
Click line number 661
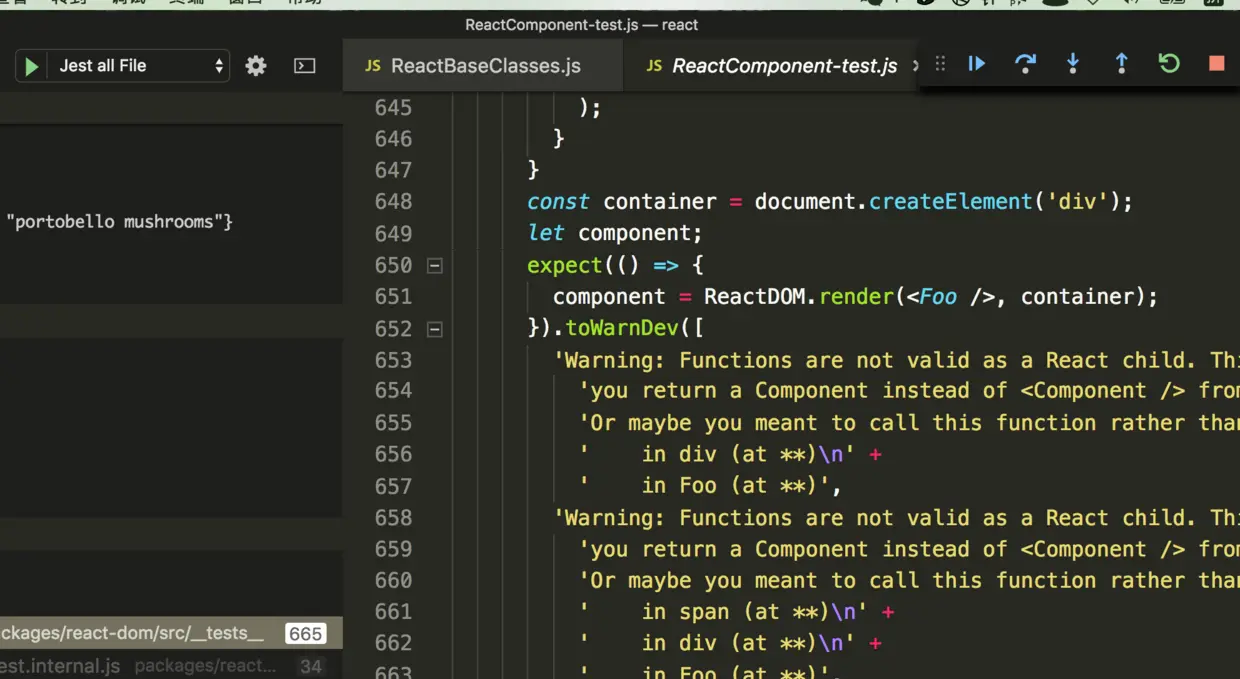click(x=393, y=611)
